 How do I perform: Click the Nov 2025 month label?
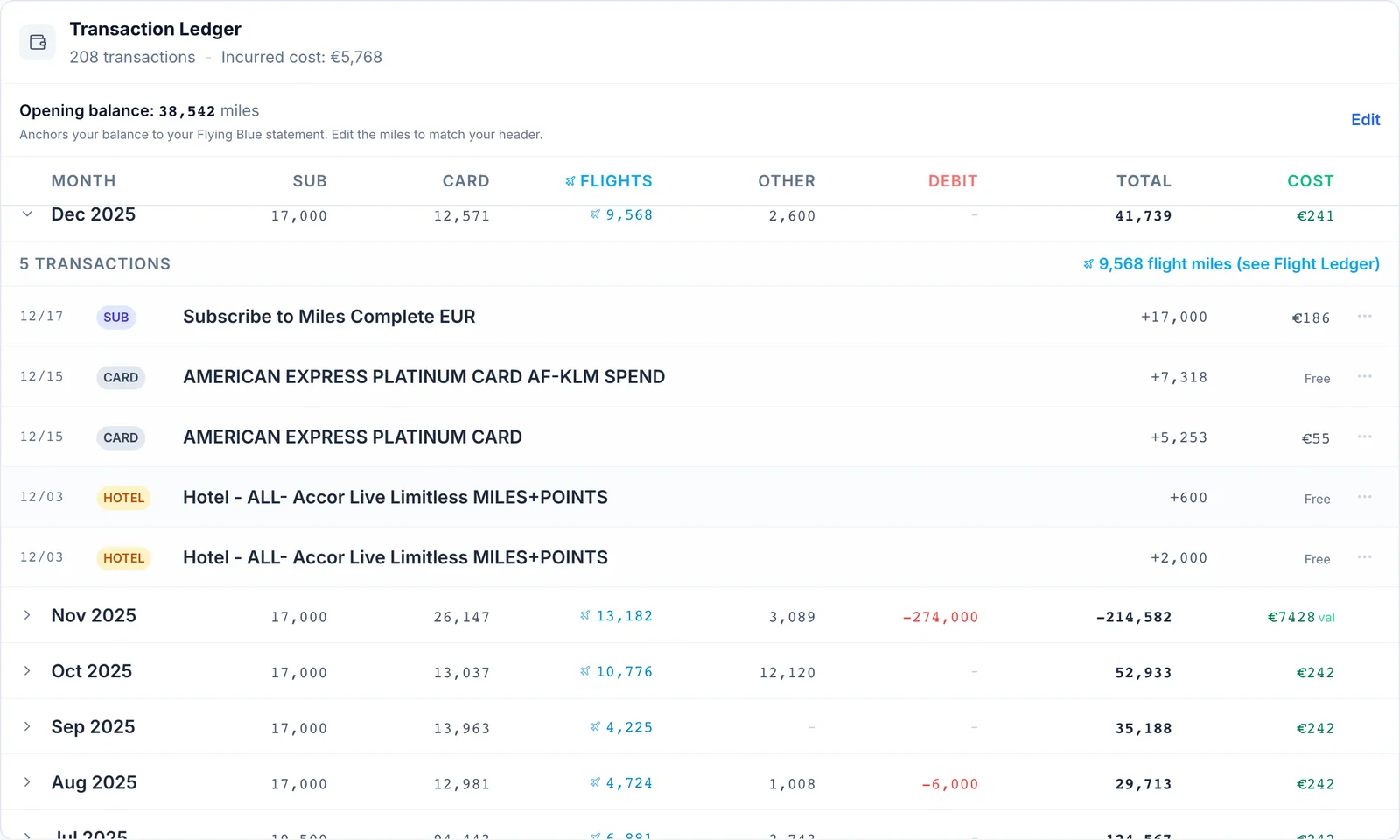coord(94,616)
